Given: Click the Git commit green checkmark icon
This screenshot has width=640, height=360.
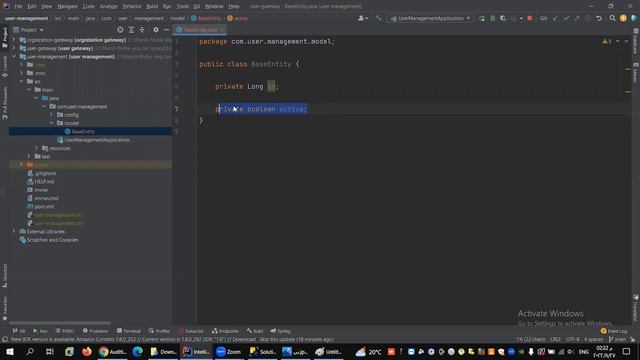Looking at the screenshot, I should 566,18.
